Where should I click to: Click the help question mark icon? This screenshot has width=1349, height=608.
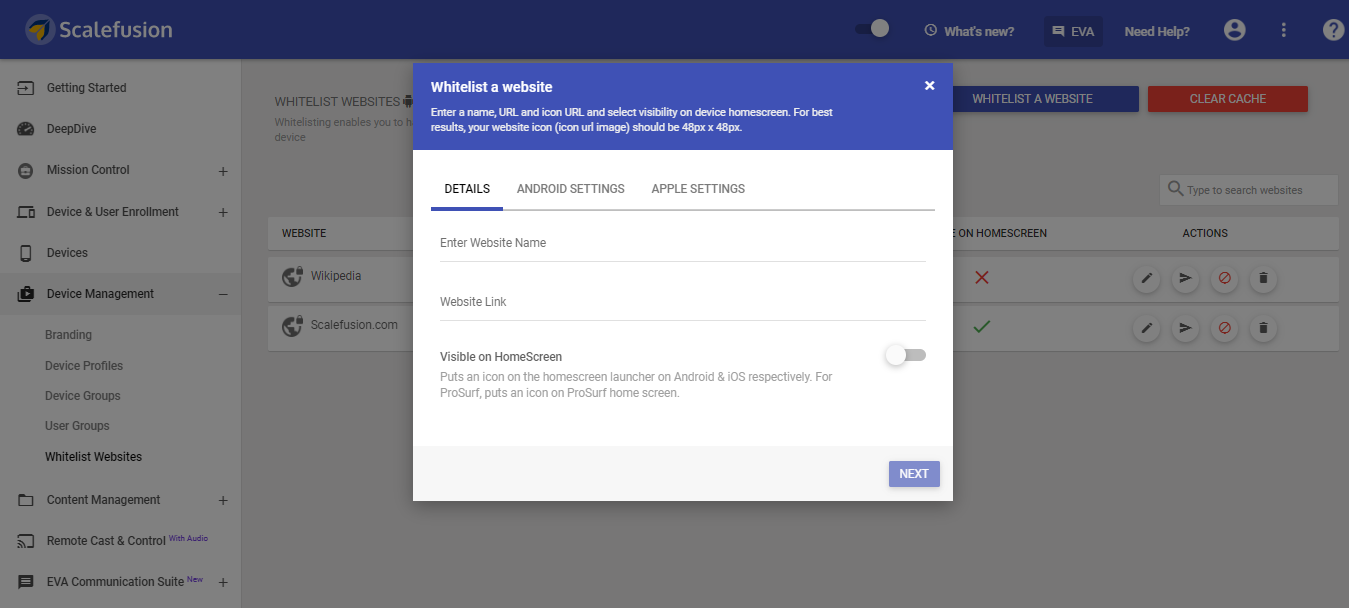tap(1333, 30)
